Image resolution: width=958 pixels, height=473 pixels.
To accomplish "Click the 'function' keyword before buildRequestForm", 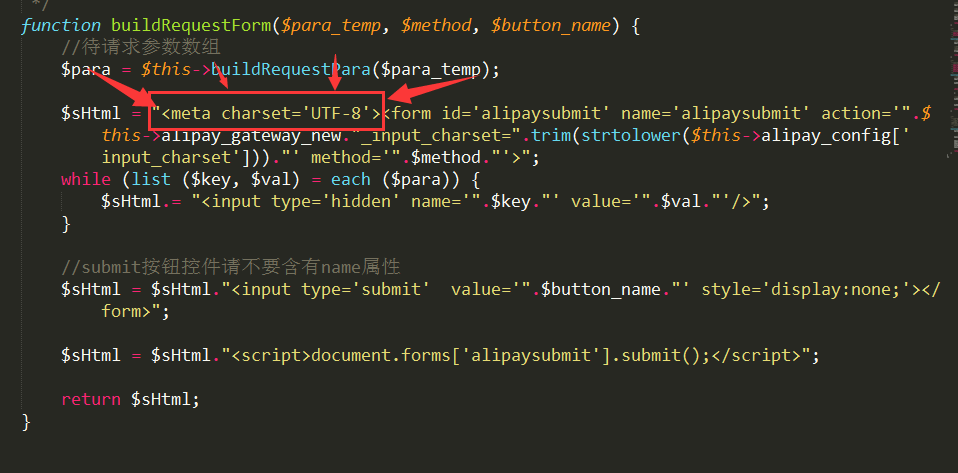I will pyautogui.click(x=60, y=26).
